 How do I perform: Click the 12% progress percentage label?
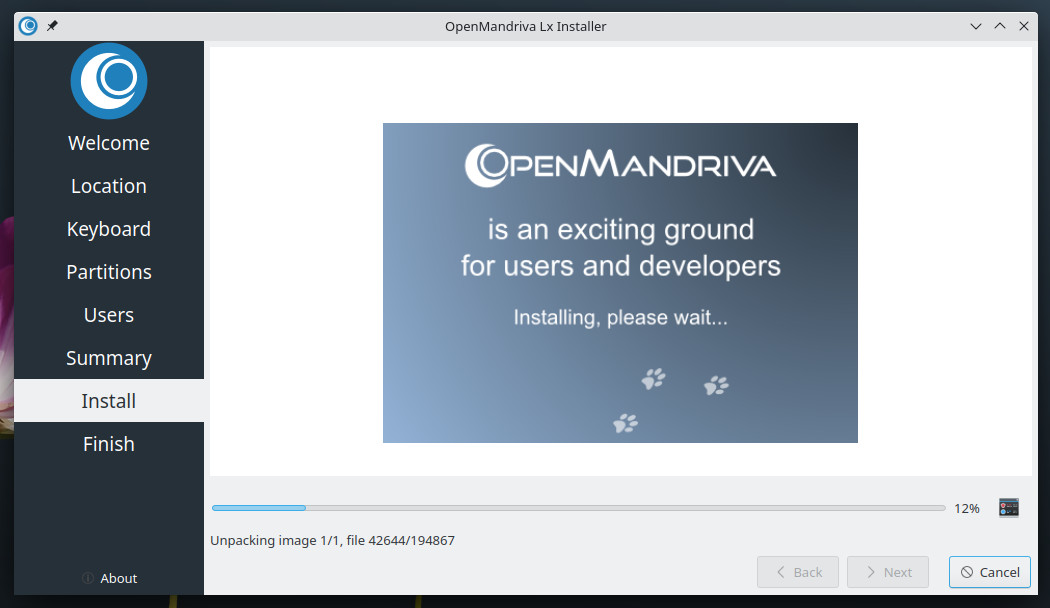[967, 508]
